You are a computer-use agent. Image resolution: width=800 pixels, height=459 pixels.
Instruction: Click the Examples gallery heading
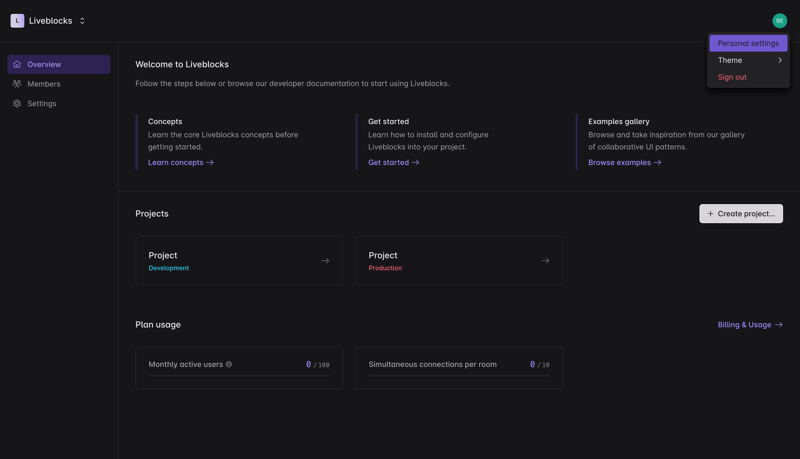(618, 121)
